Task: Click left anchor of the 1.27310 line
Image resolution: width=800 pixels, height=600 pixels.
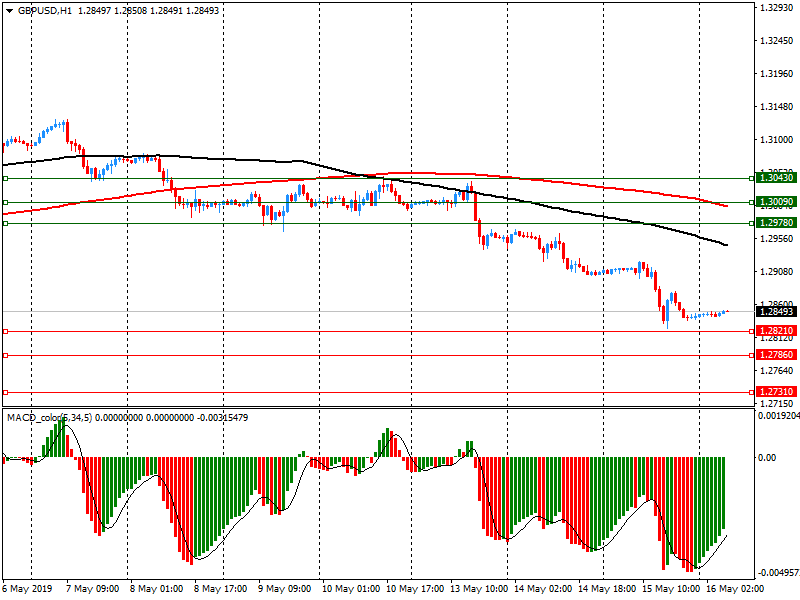Action: coord(6,392)
